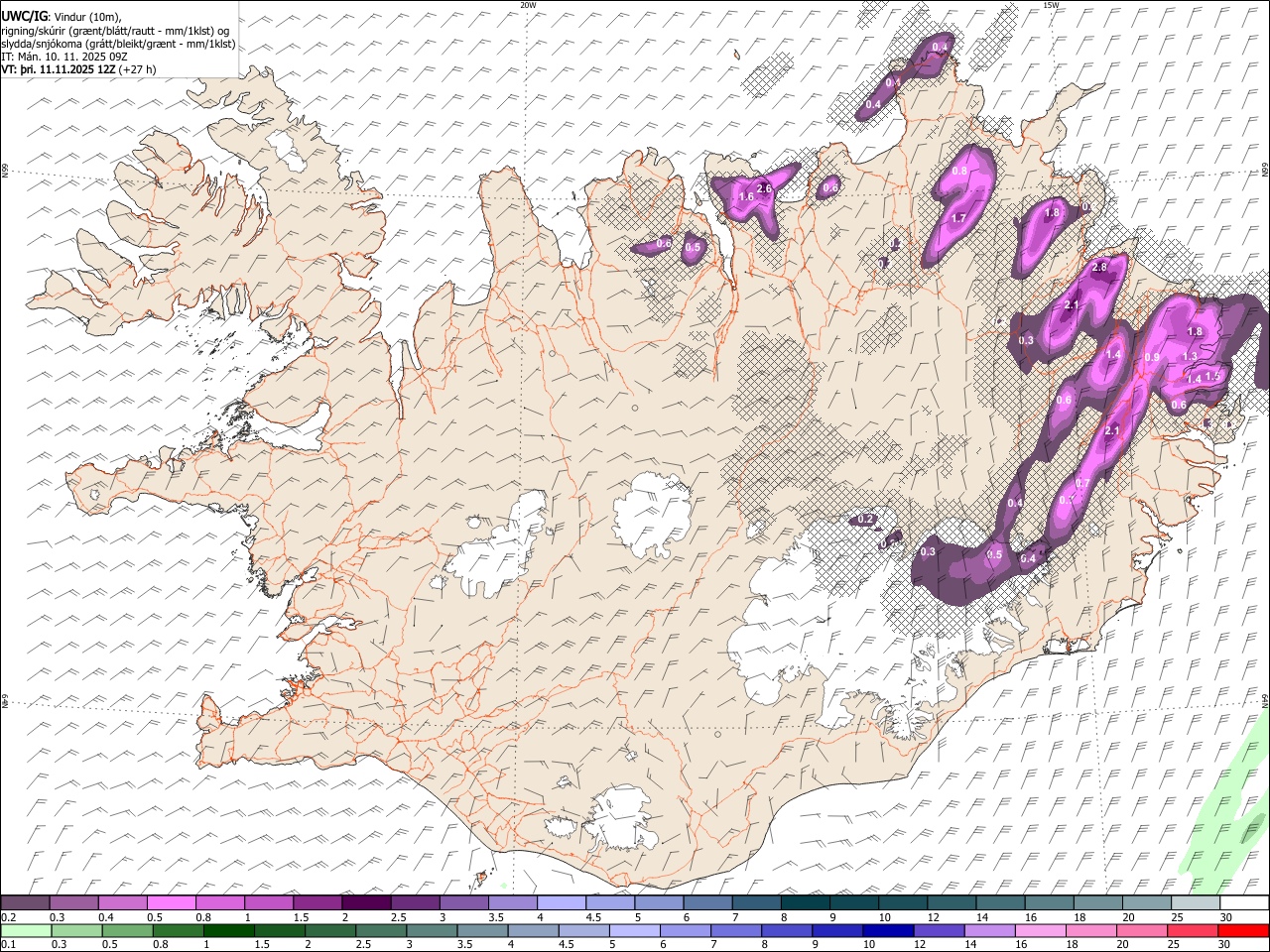Pick the navy blue 10–12 rain legend swatch

887,931
